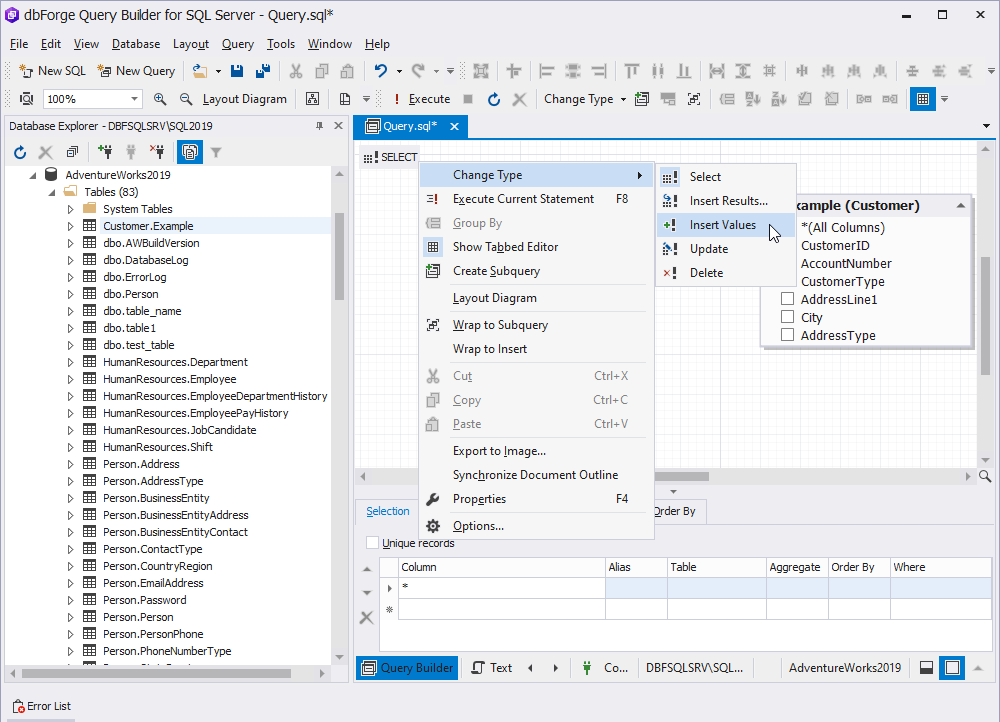This screenshot has height=722, width=1000.
Task: Close the Database Explorer panel
Action: pyautogui.click(x=339, y=126)
